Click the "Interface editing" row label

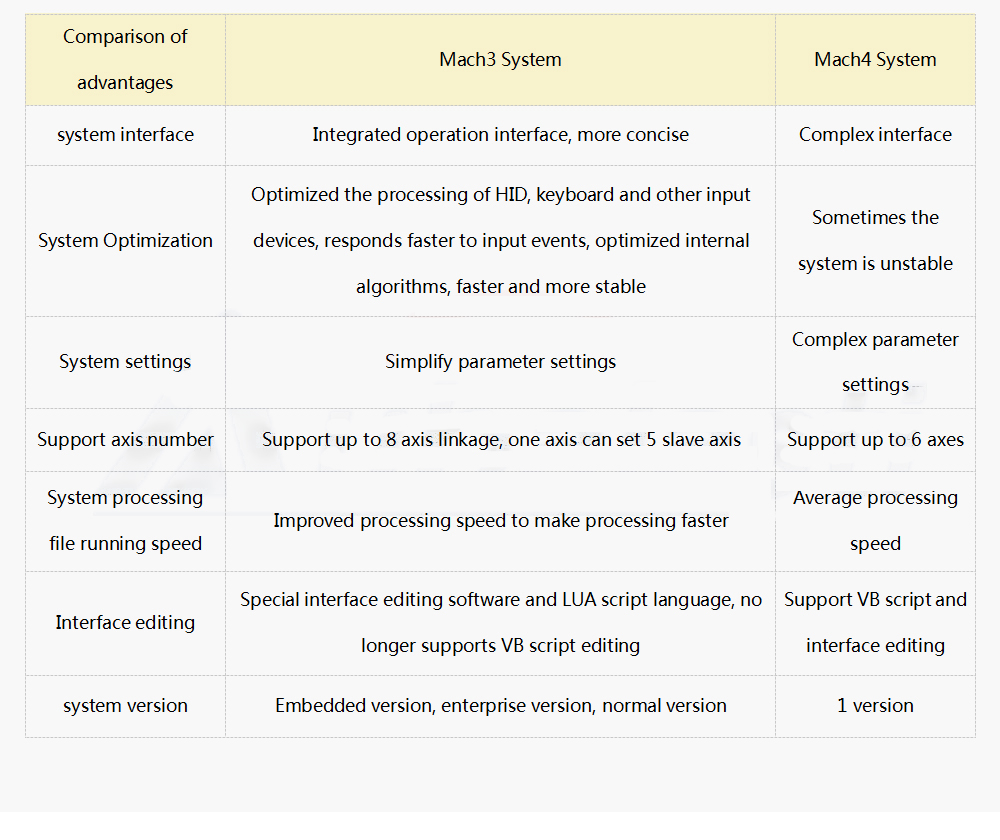click(125, 623)
